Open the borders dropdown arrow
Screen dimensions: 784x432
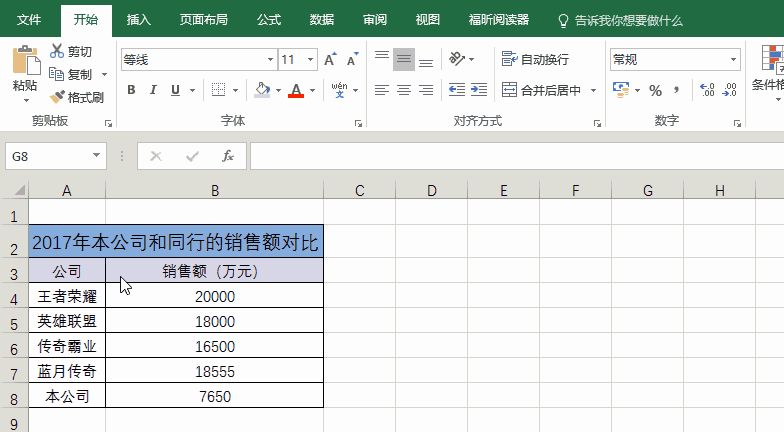click(236, 90)
